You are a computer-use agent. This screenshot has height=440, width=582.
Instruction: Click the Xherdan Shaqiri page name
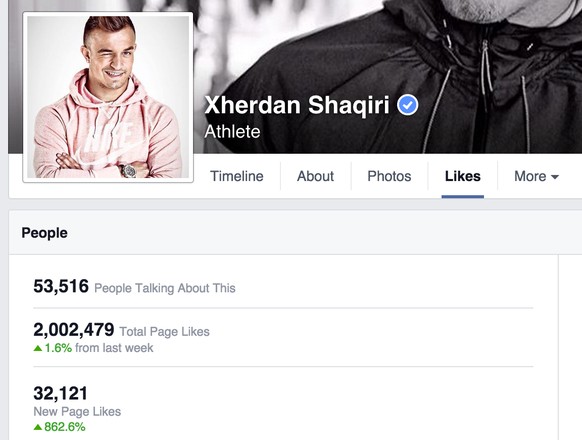click(x=297, y=105)
